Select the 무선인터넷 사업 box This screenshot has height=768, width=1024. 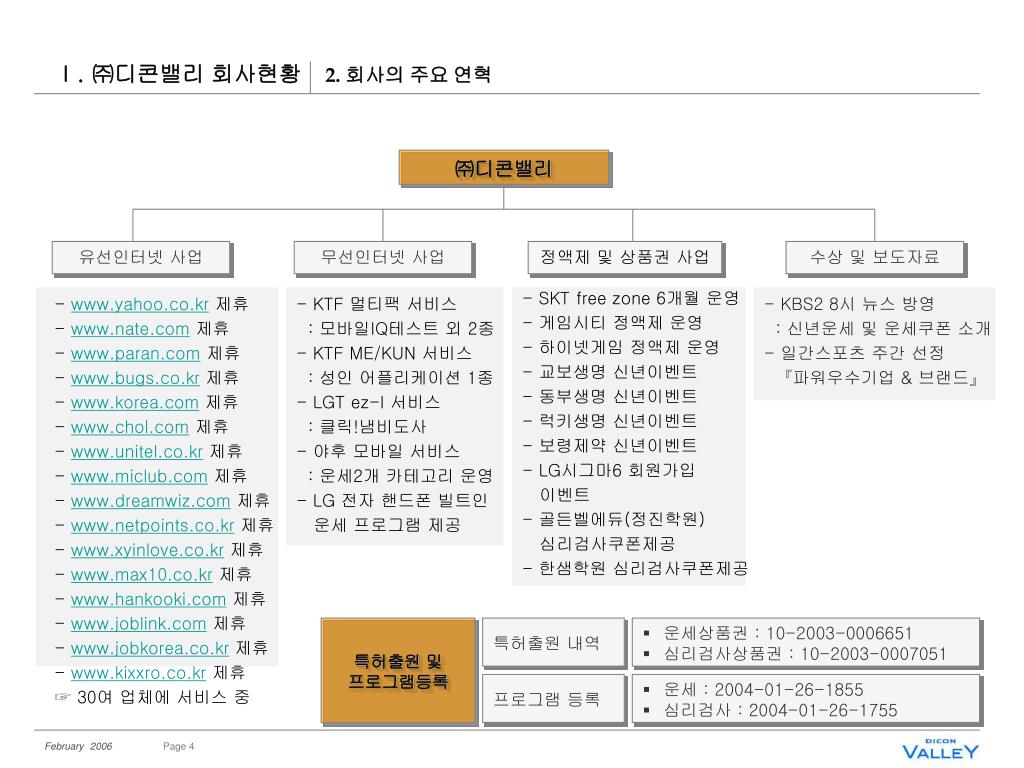pyautogui.click(x=383, y=257)
